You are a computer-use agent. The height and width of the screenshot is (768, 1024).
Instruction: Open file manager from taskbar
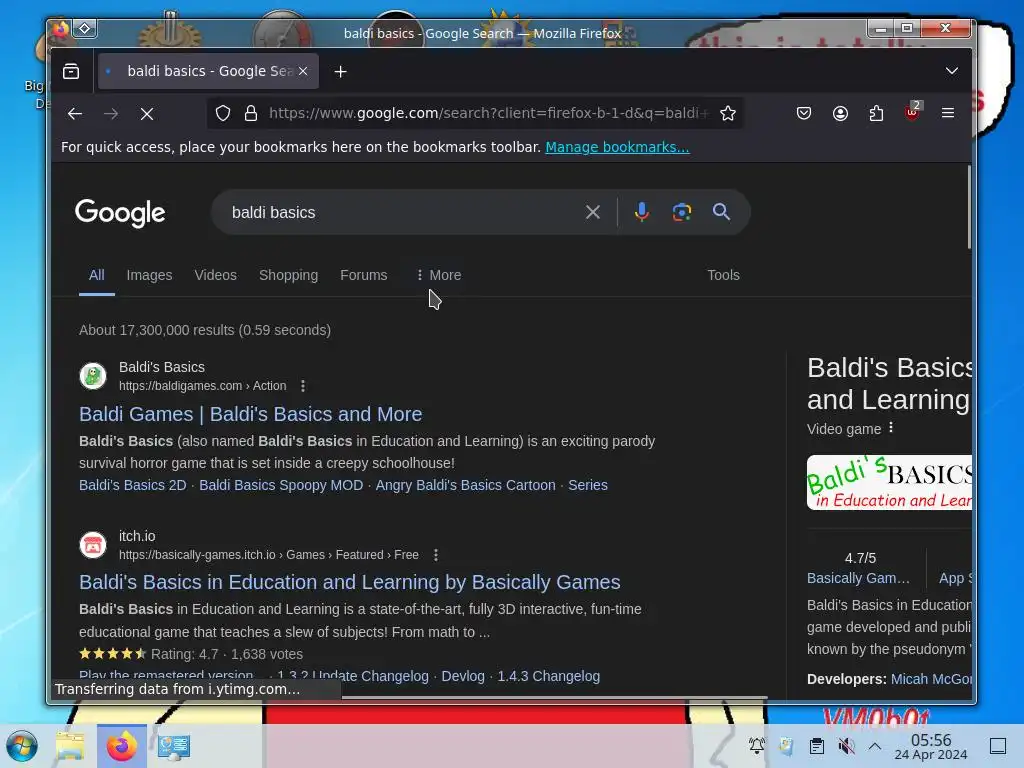(x=70, y=746)
